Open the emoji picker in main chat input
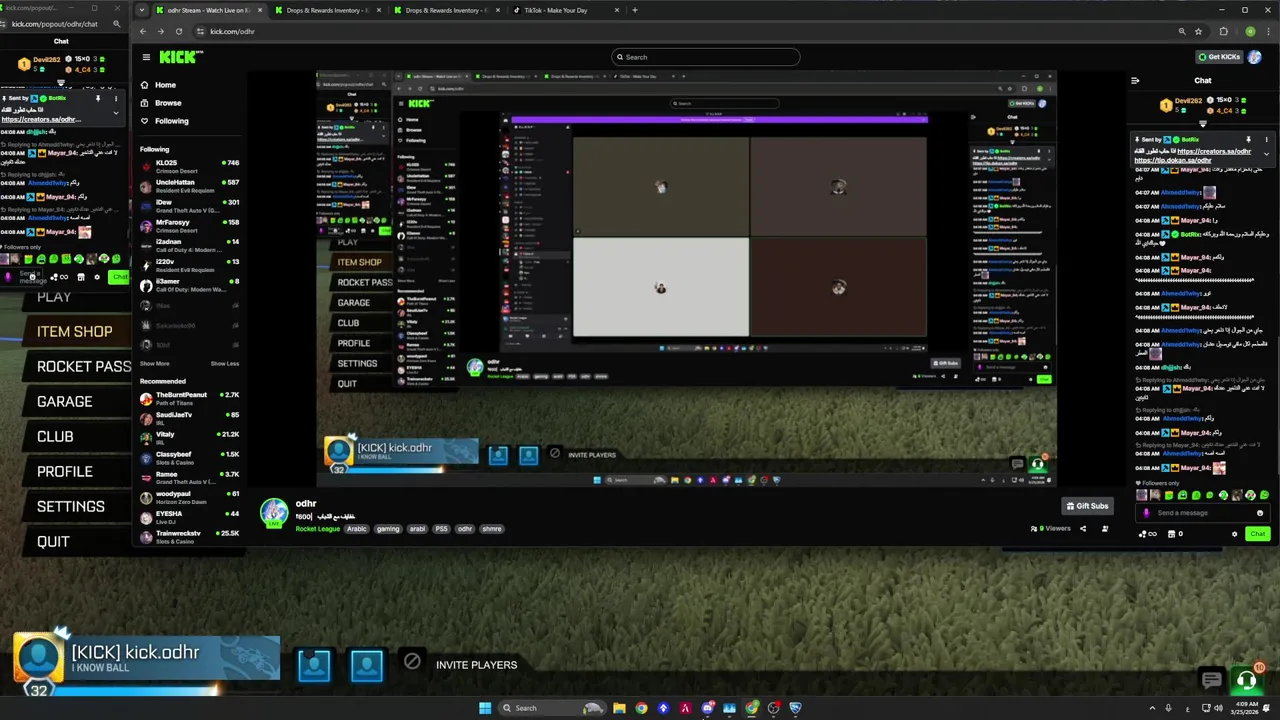The image size is (1280, 720). (x=1260, y=513)
